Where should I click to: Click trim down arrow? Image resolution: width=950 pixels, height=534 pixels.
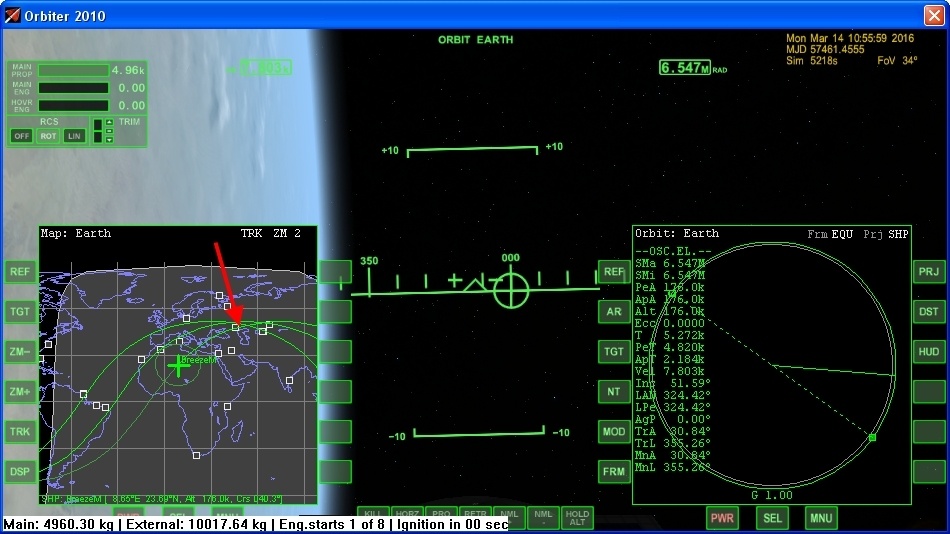(109, 139)
